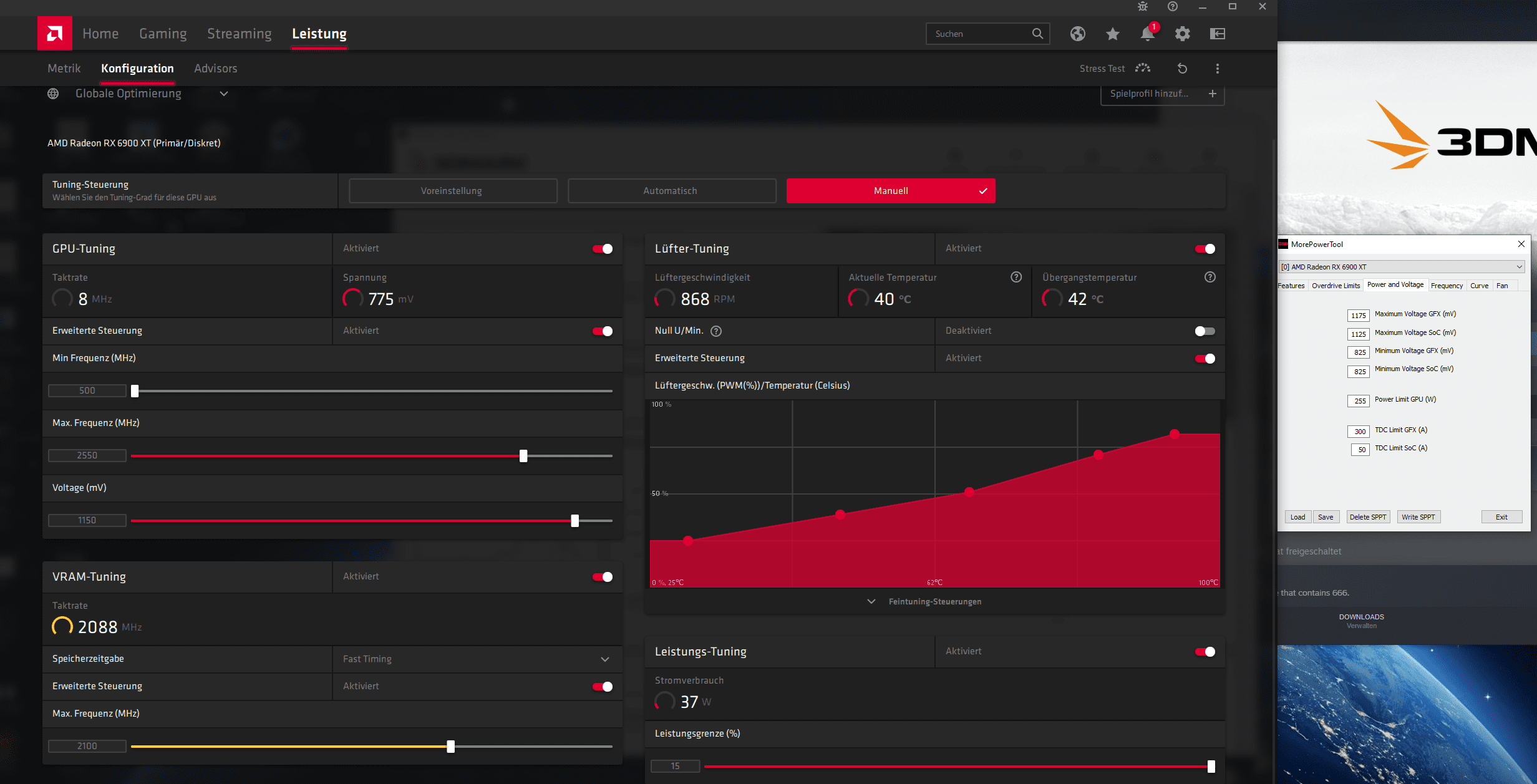
Task: Open settings gear icon
Action: click(x=1183, y=34)
